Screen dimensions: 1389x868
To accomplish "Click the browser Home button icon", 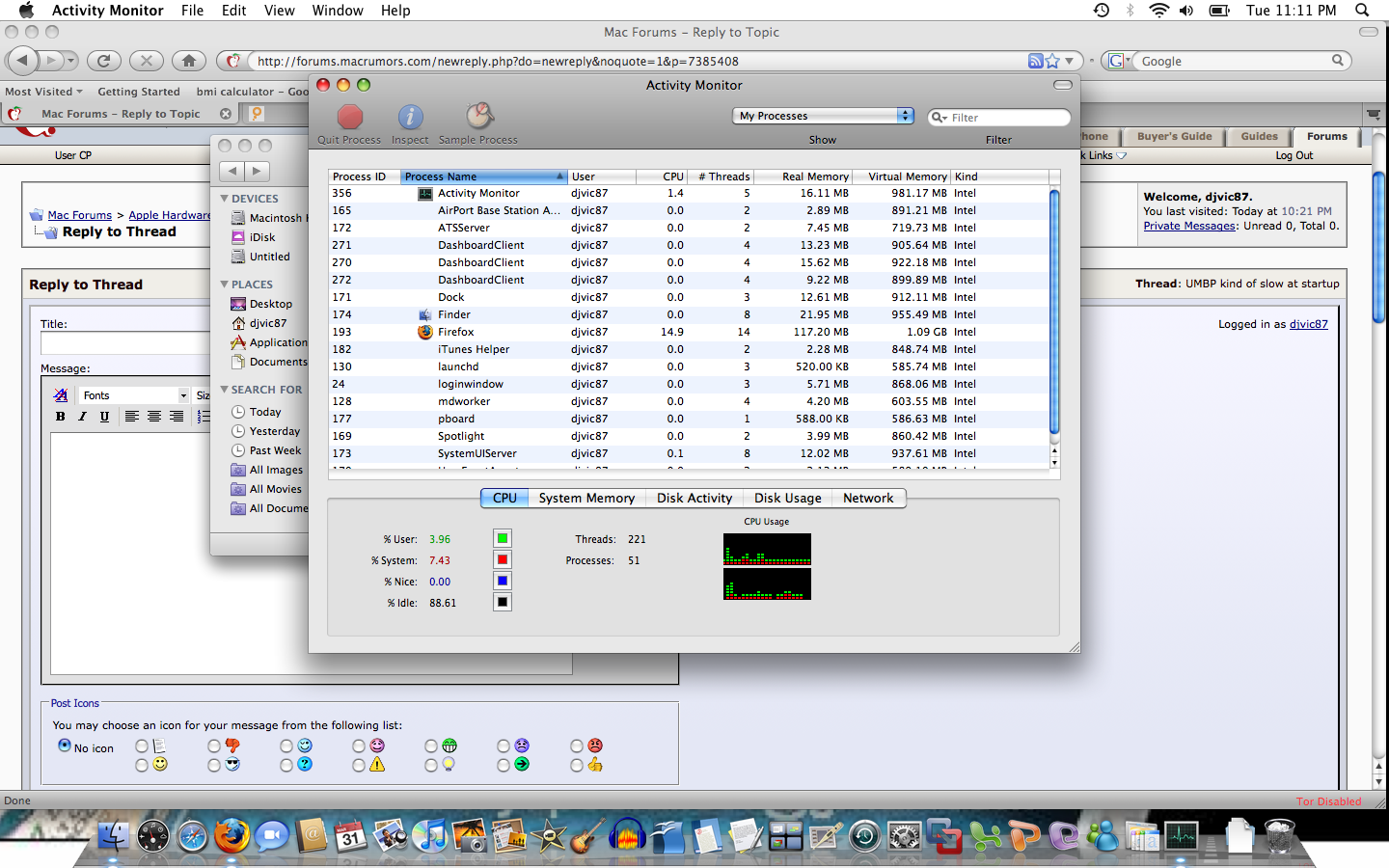I will coord(189,60).
